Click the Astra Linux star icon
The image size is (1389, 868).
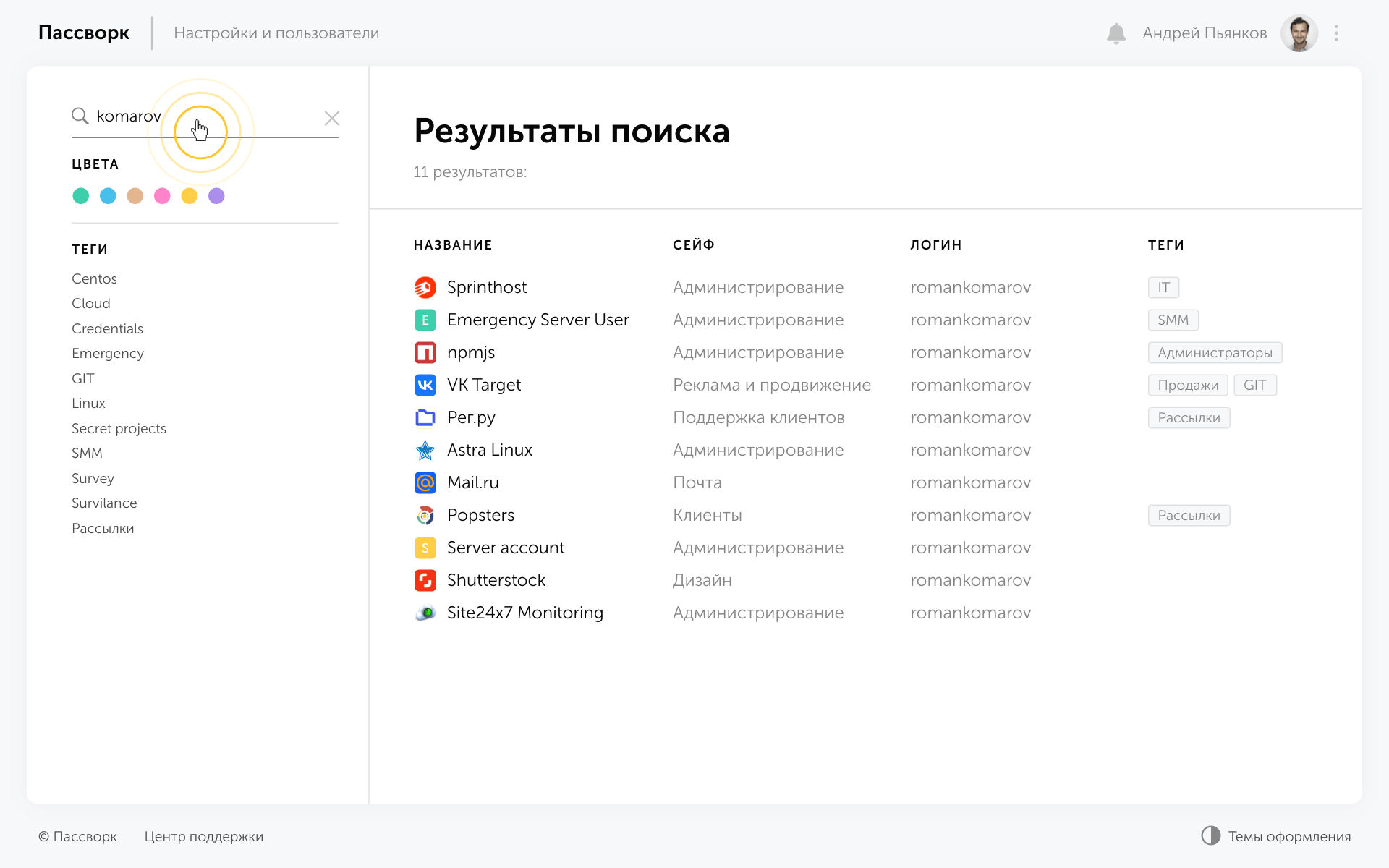(425, 450)
